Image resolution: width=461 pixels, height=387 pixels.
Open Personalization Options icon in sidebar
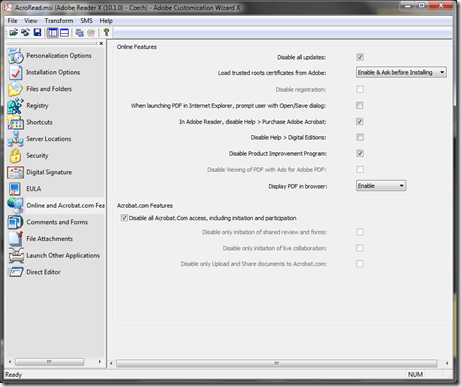point(15,56)
